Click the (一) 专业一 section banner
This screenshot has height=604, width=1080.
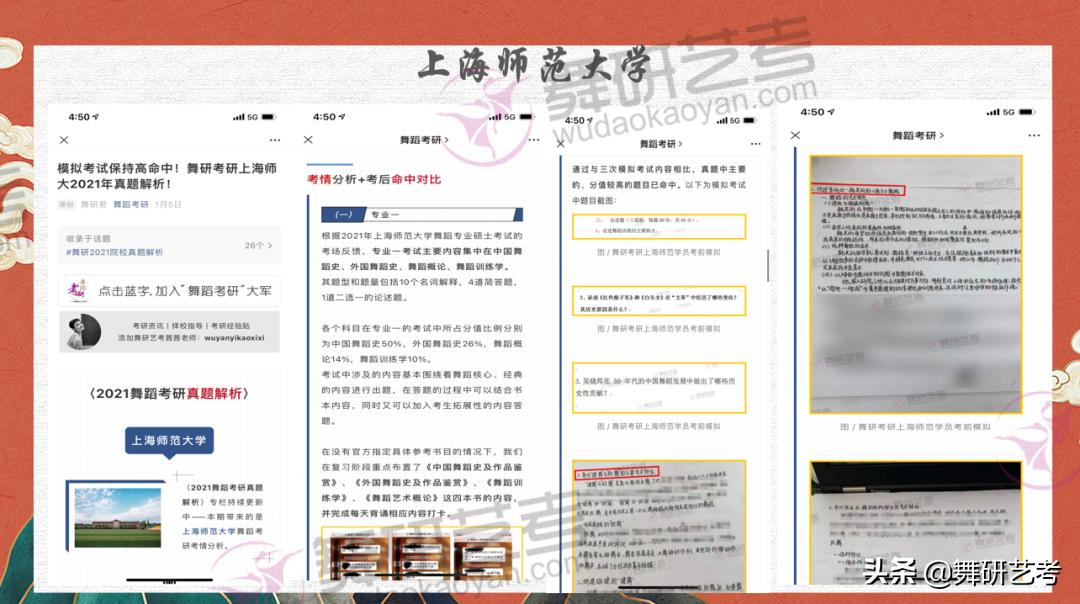coord(422,214)
